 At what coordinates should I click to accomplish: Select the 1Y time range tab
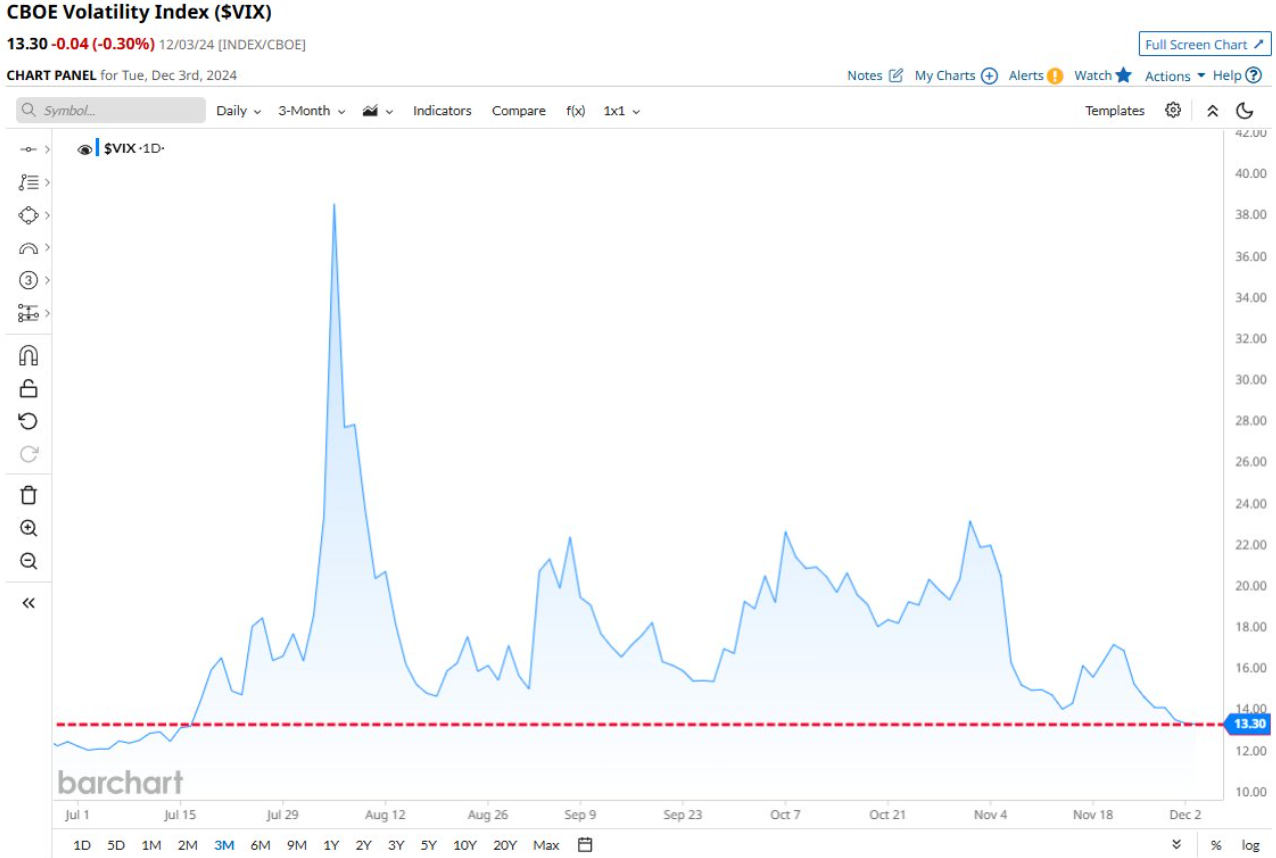click(x=331, y=845)
